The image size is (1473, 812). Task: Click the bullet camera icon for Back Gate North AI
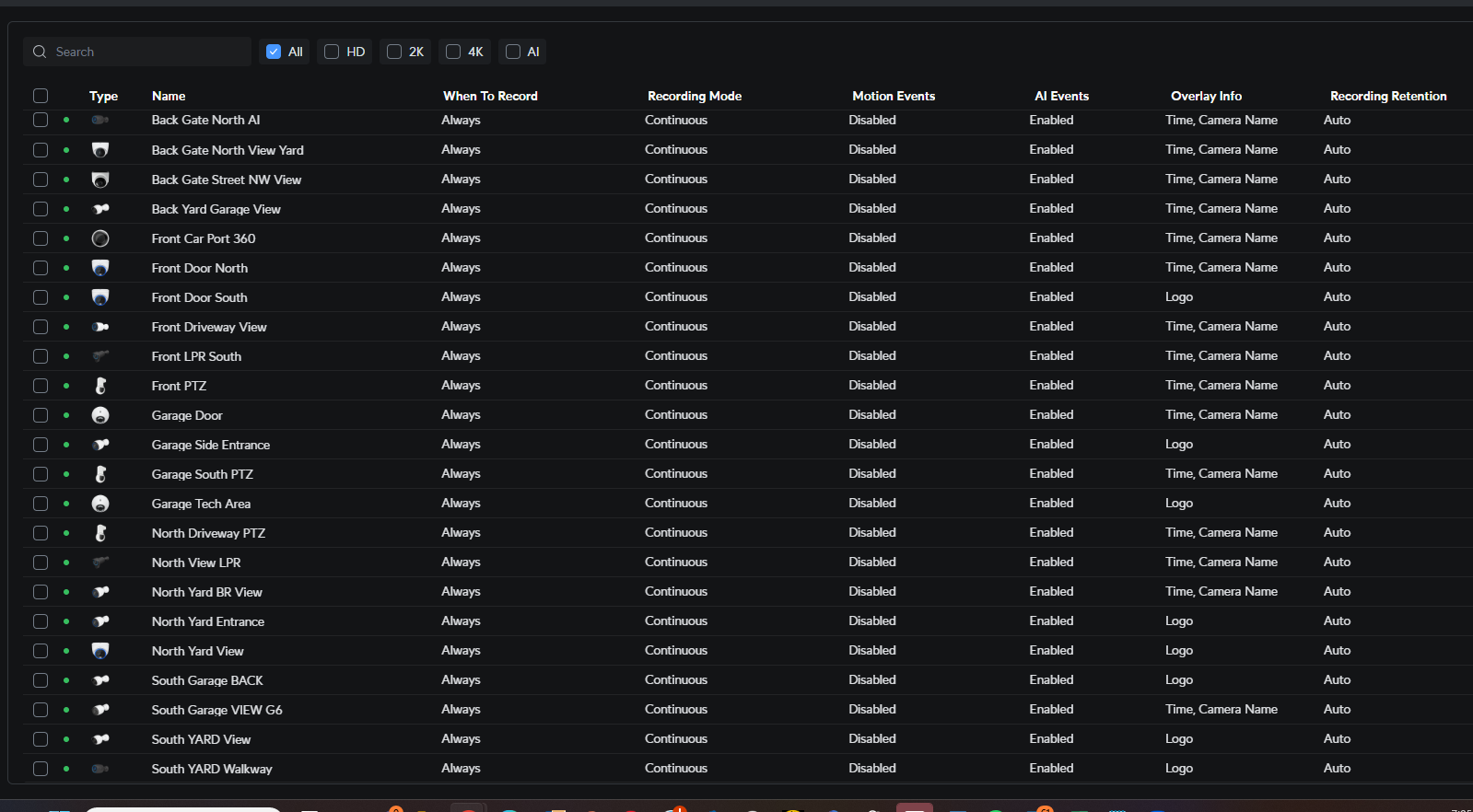[100, 121]
